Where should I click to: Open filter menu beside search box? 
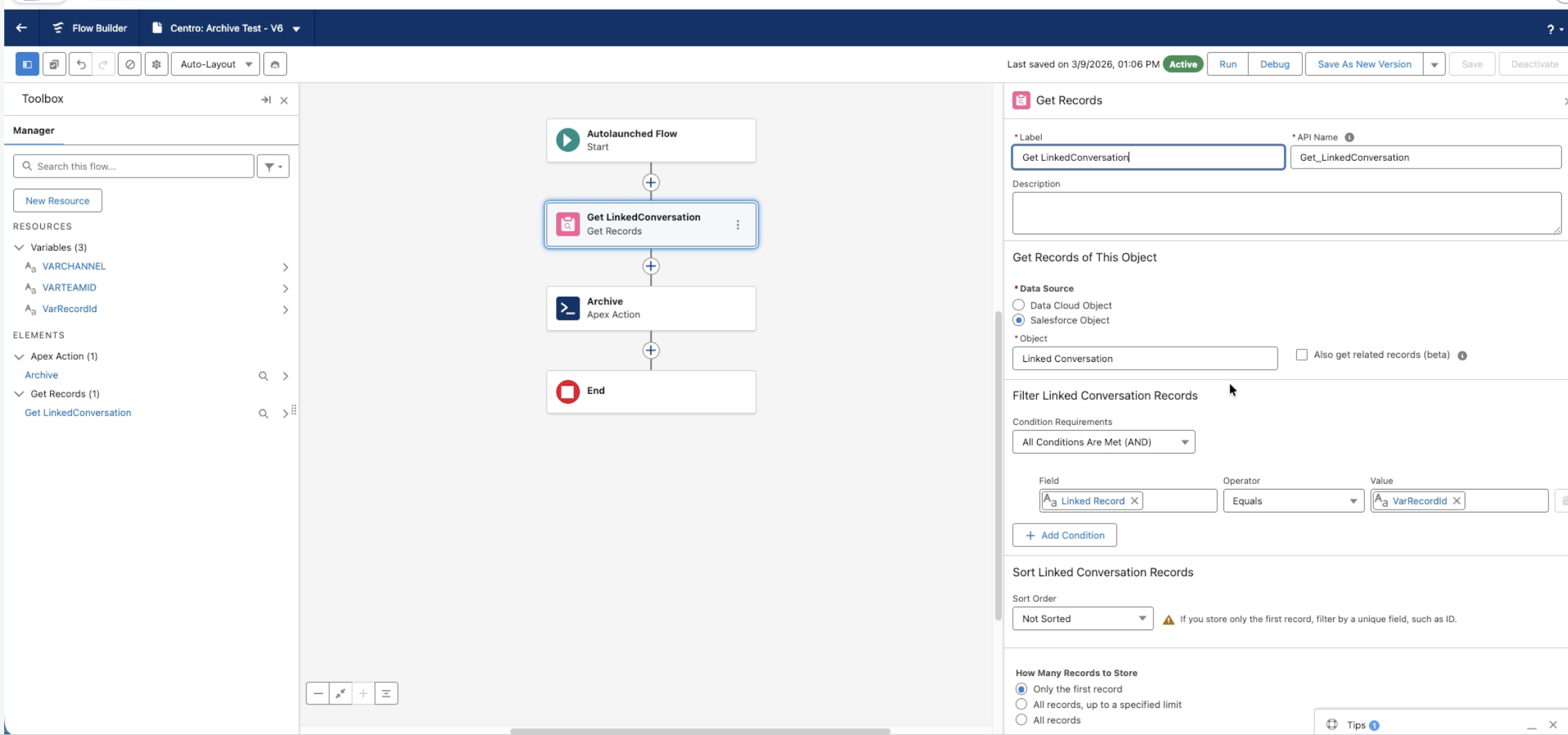tap(273, 166)
